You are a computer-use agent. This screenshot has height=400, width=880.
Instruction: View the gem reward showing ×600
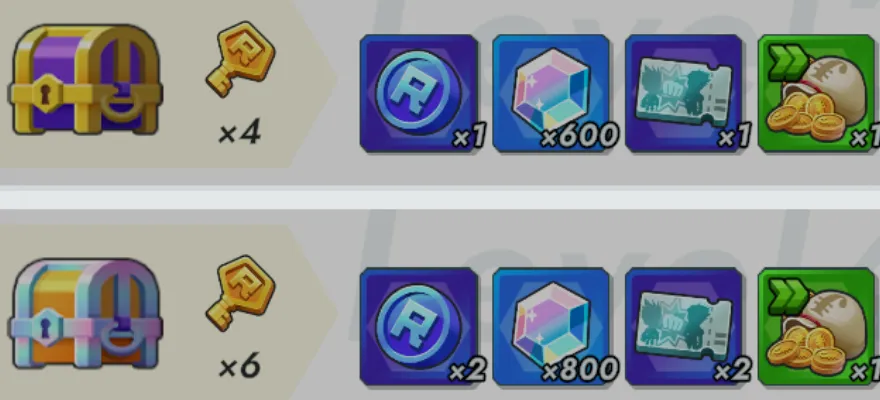(x=551, y=93)
